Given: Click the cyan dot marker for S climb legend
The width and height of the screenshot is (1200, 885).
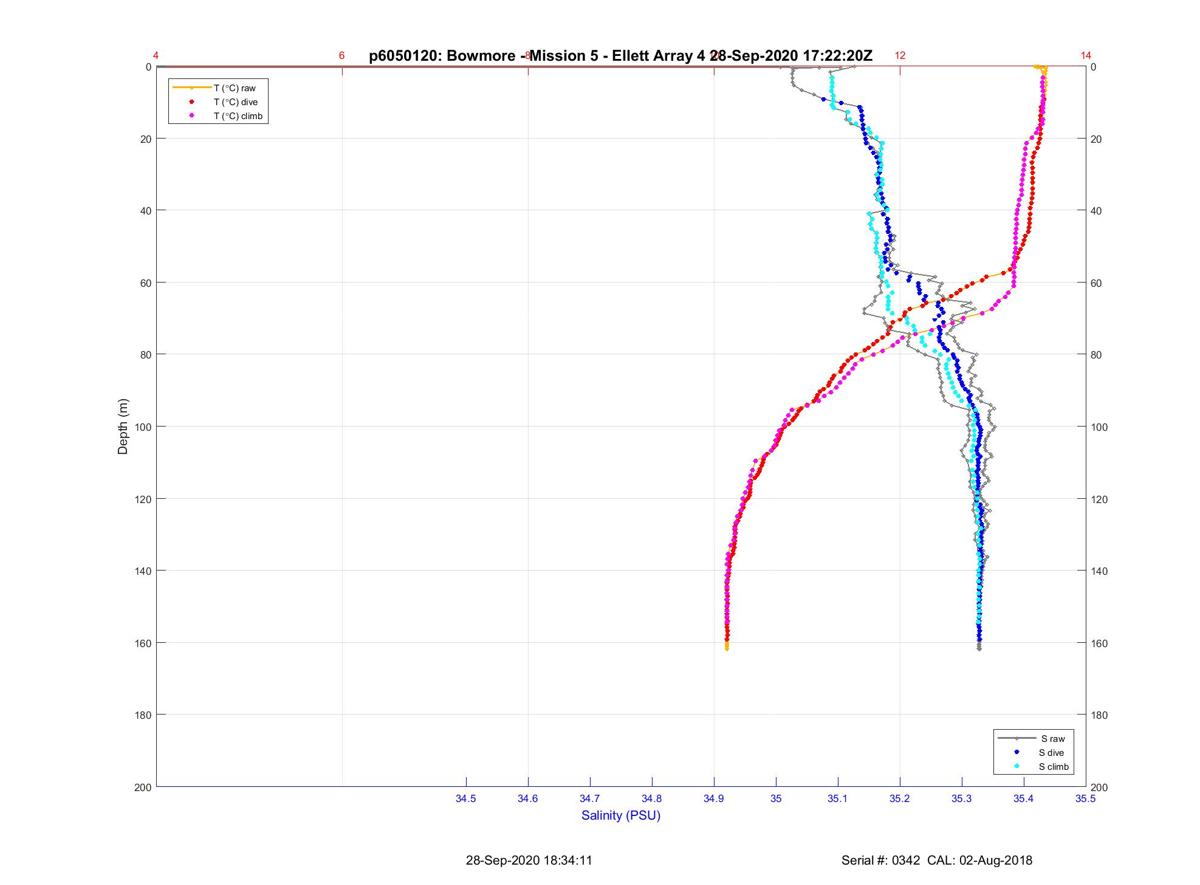Looking at the screenshot, I should [x=1017, y=766].
